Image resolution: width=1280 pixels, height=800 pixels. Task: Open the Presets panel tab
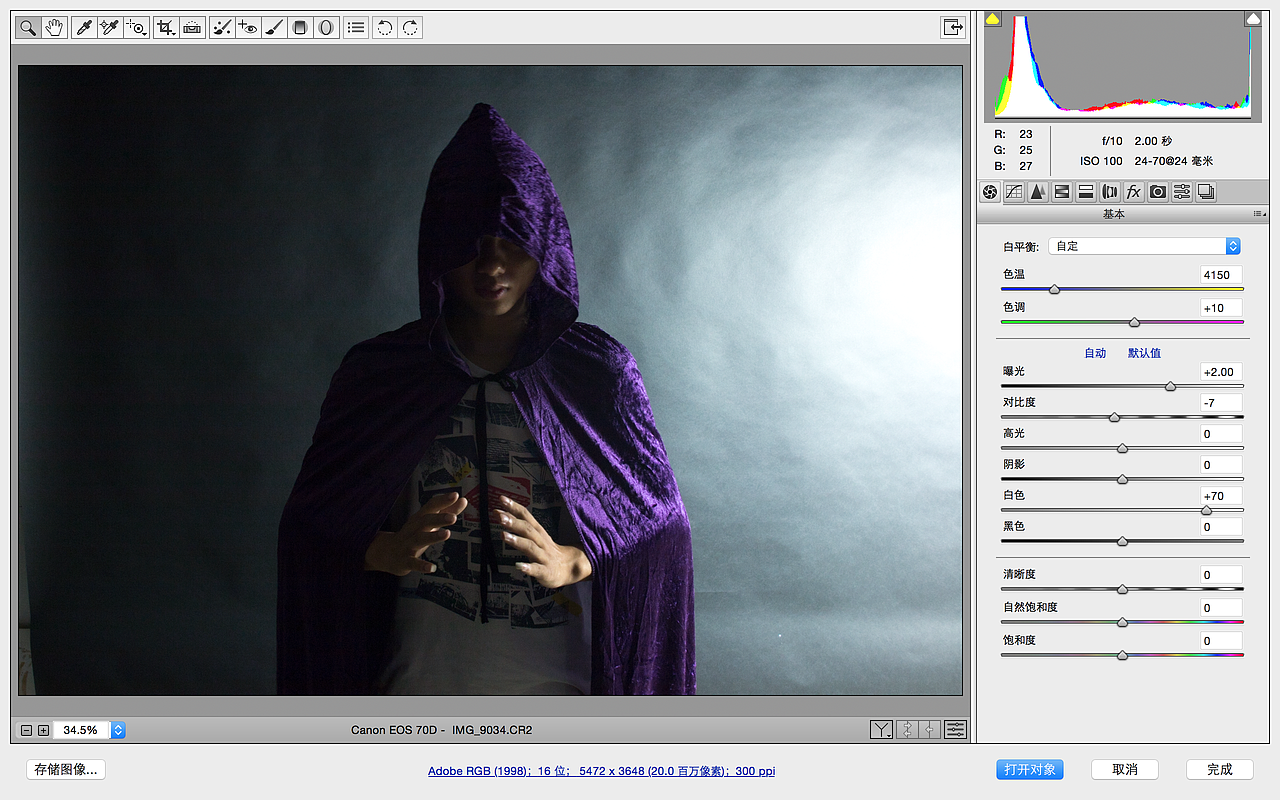1182,191
